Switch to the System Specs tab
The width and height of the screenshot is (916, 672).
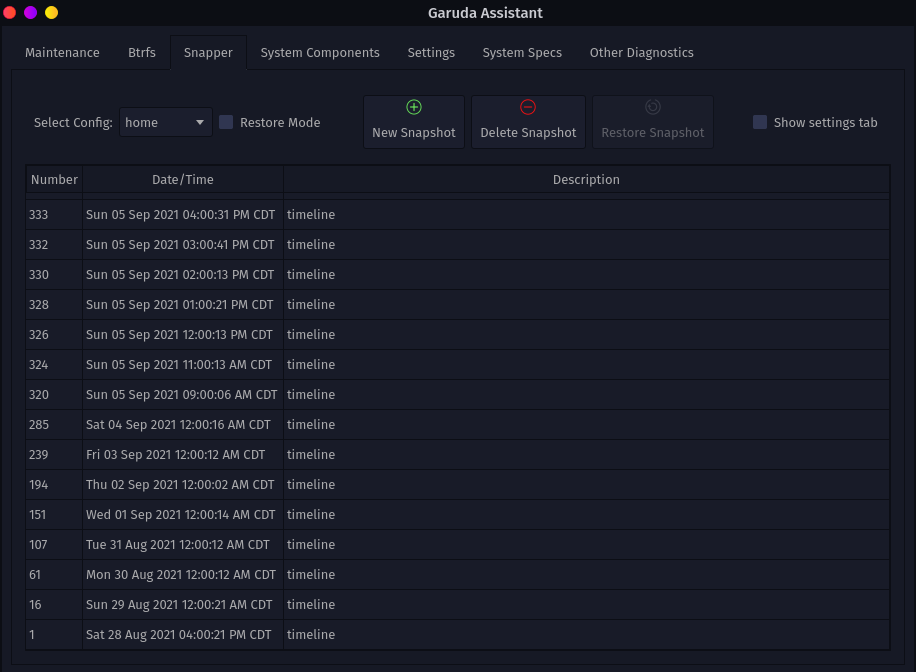point(522,53)
